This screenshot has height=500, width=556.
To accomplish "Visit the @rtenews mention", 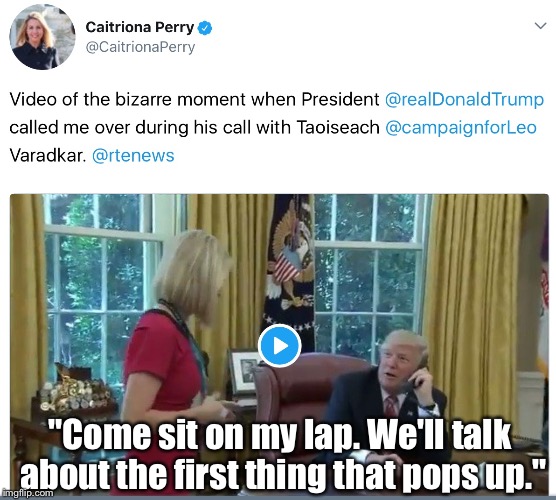I will tap(133, 155).
